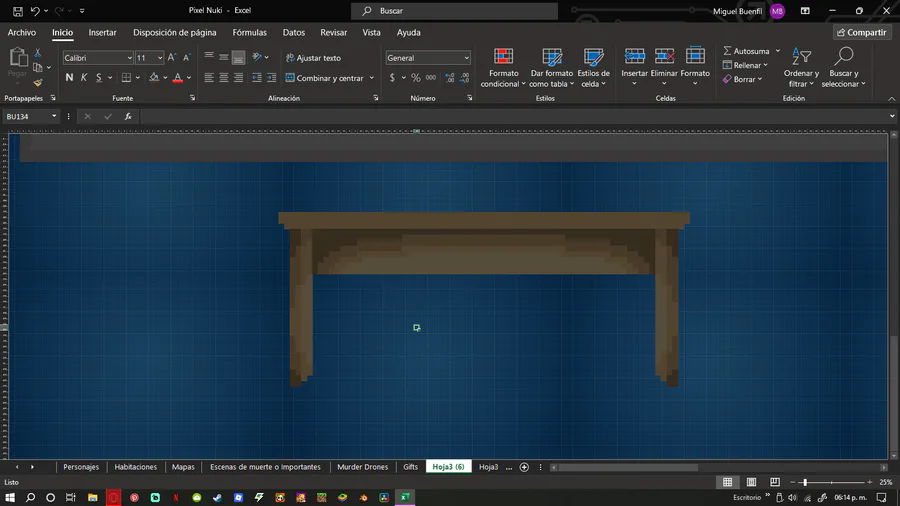Click the Ordenar y filtrar icon

tap(801, 57)
